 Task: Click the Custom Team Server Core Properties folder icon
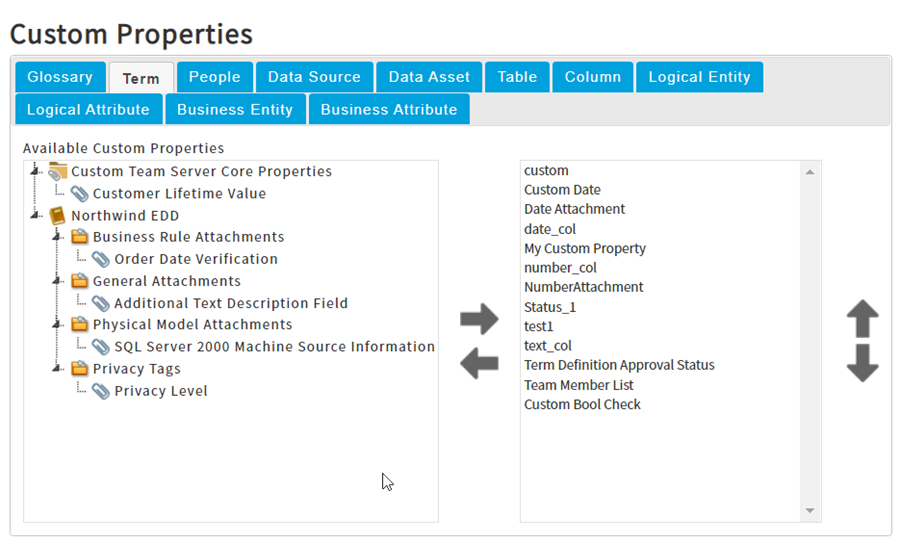(57, 171)
